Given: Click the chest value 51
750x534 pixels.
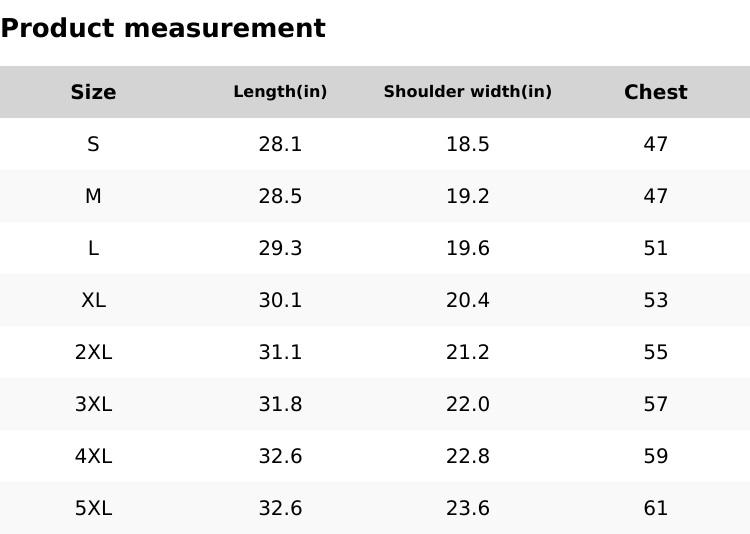Looking at the screenshot, I should [655, 248].
